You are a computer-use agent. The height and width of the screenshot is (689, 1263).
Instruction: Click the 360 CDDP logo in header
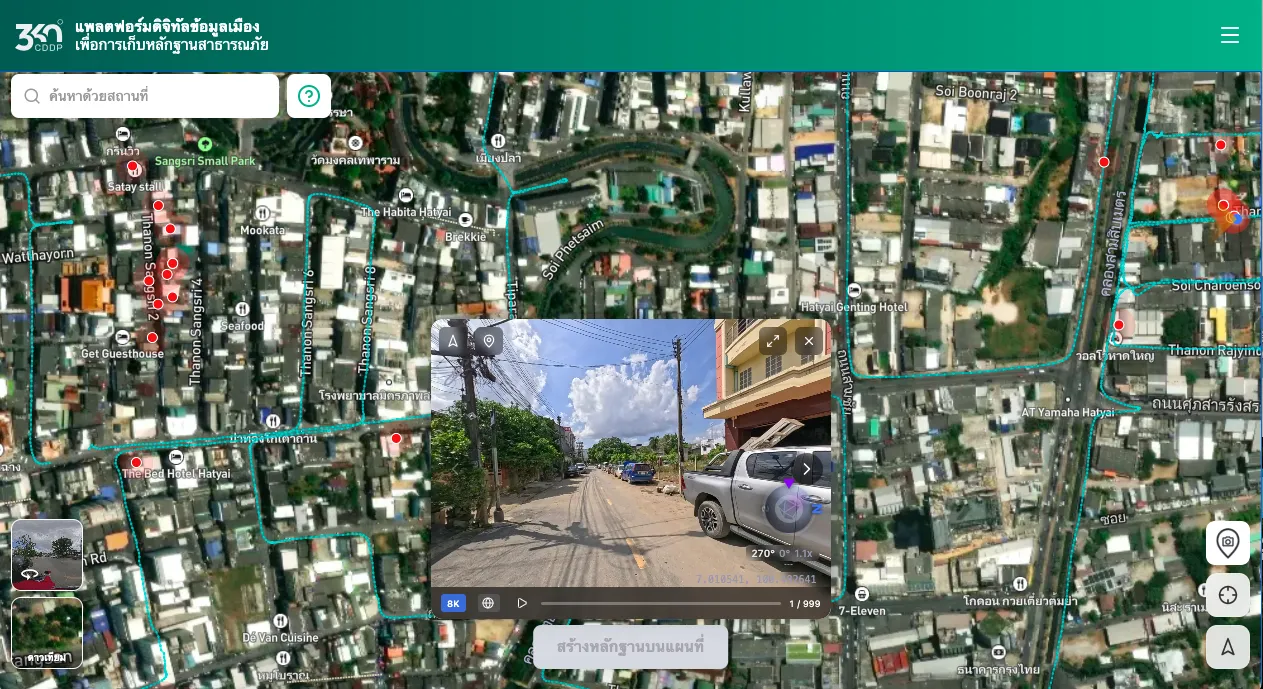[x=38, y=36]
